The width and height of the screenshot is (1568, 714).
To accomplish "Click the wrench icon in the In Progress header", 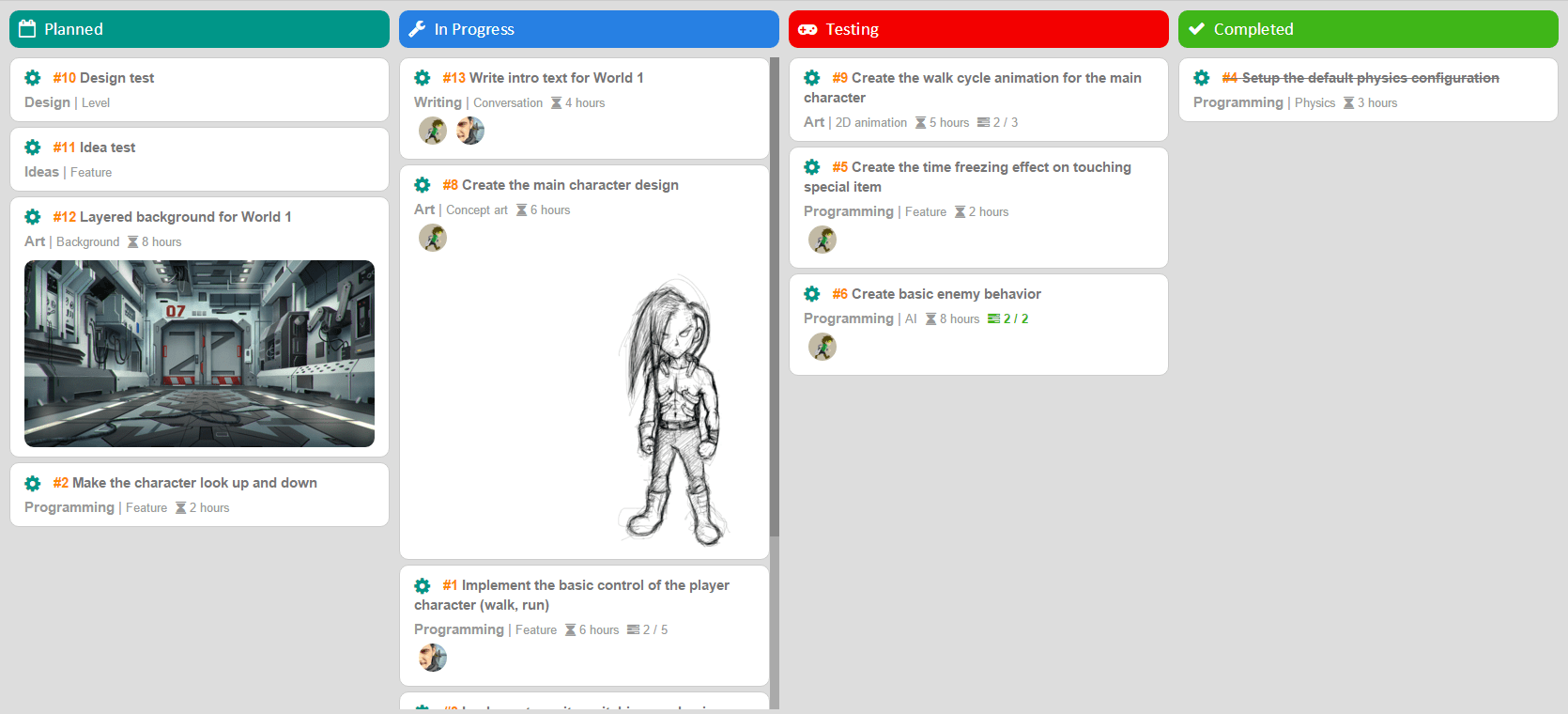I will [417, 29].
